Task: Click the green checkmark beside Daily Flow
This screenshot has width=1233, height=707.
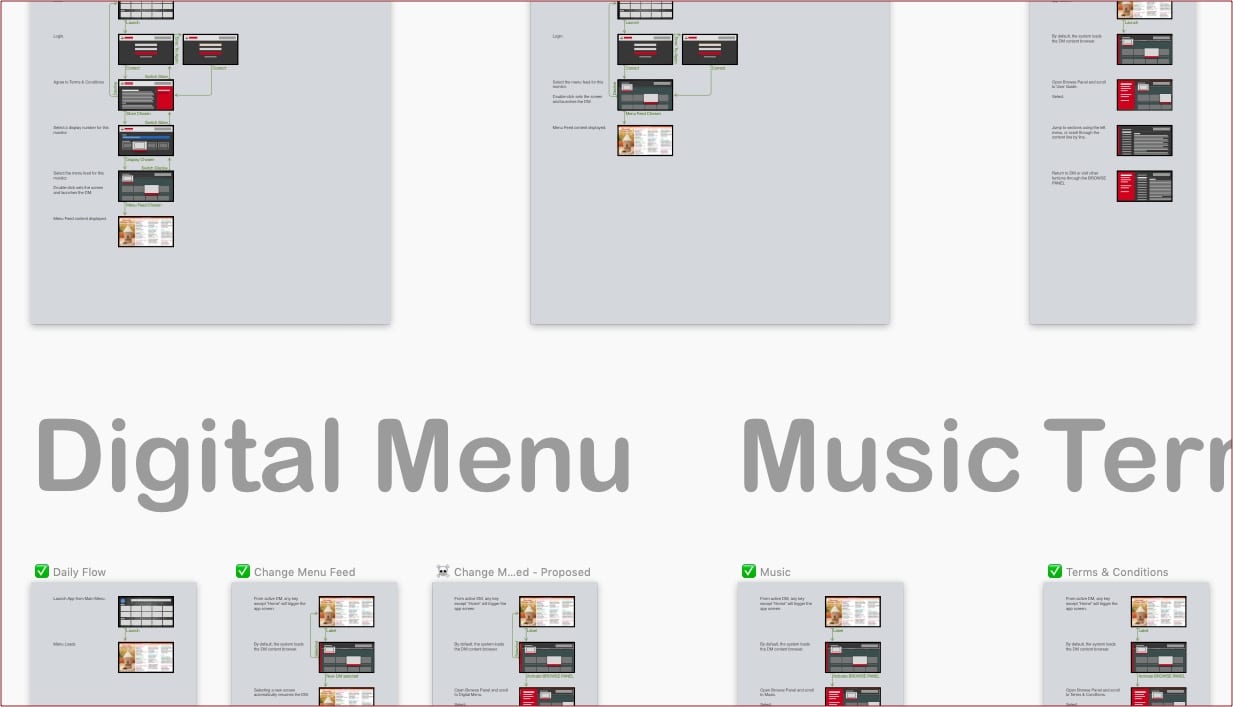Action: click(x=42, y=572)
